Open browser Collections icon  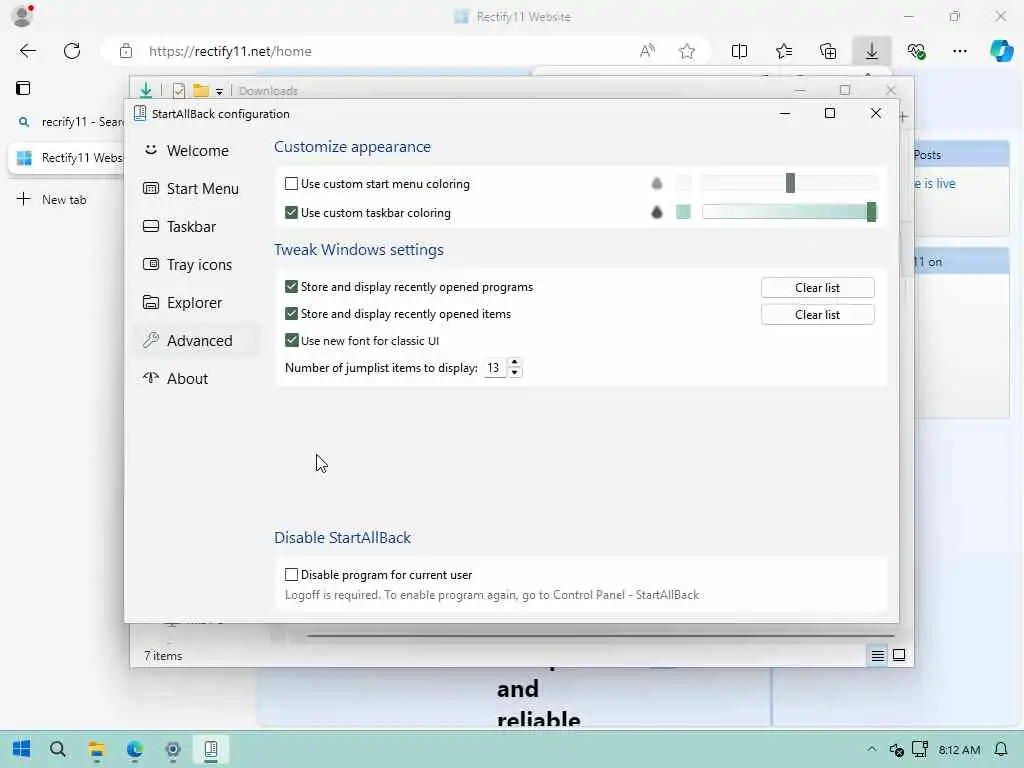pyautogui.click(x=827, y=51)
